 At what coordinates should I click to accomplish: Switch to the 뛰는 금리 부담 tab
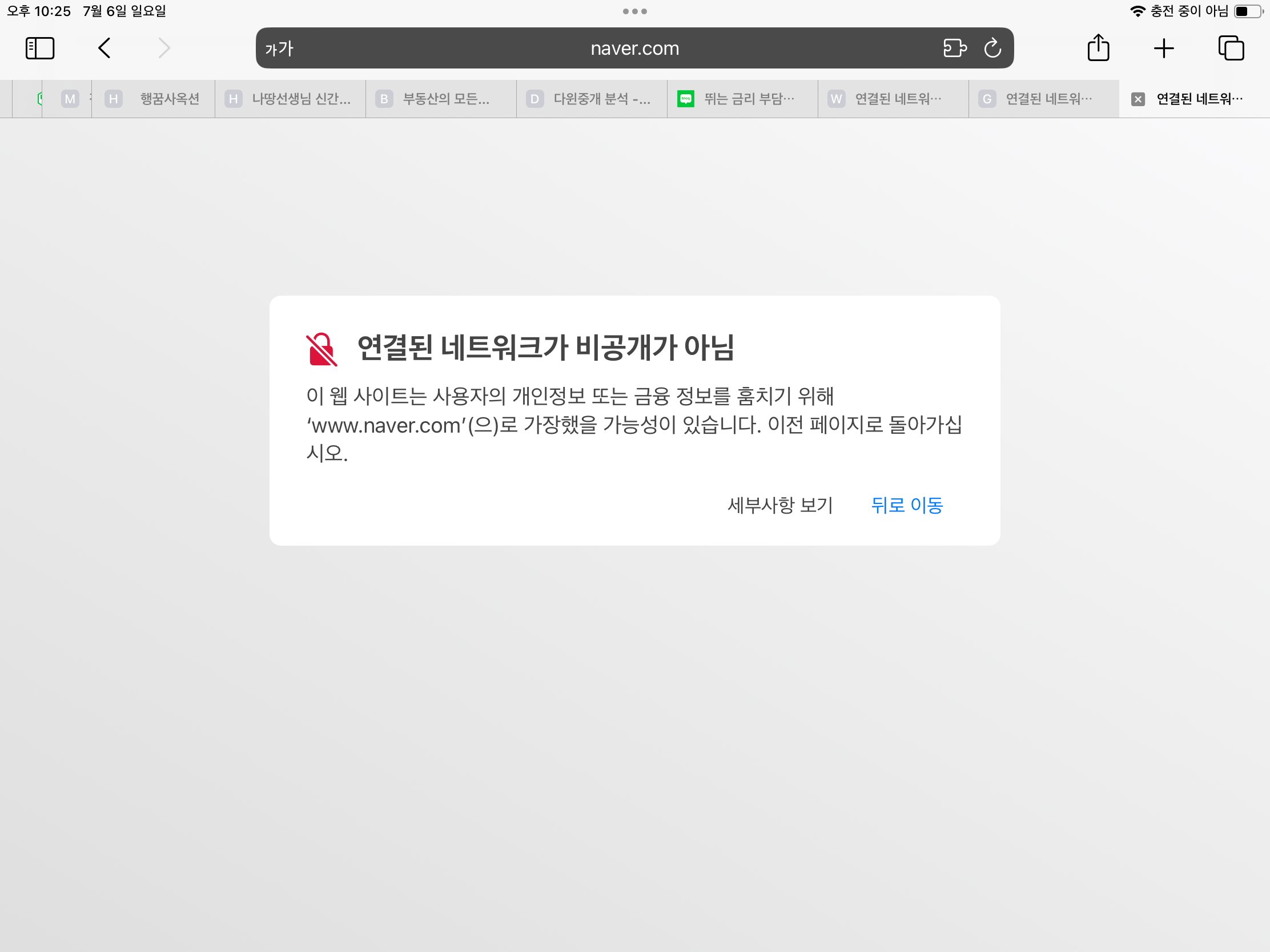coord(749,99)
